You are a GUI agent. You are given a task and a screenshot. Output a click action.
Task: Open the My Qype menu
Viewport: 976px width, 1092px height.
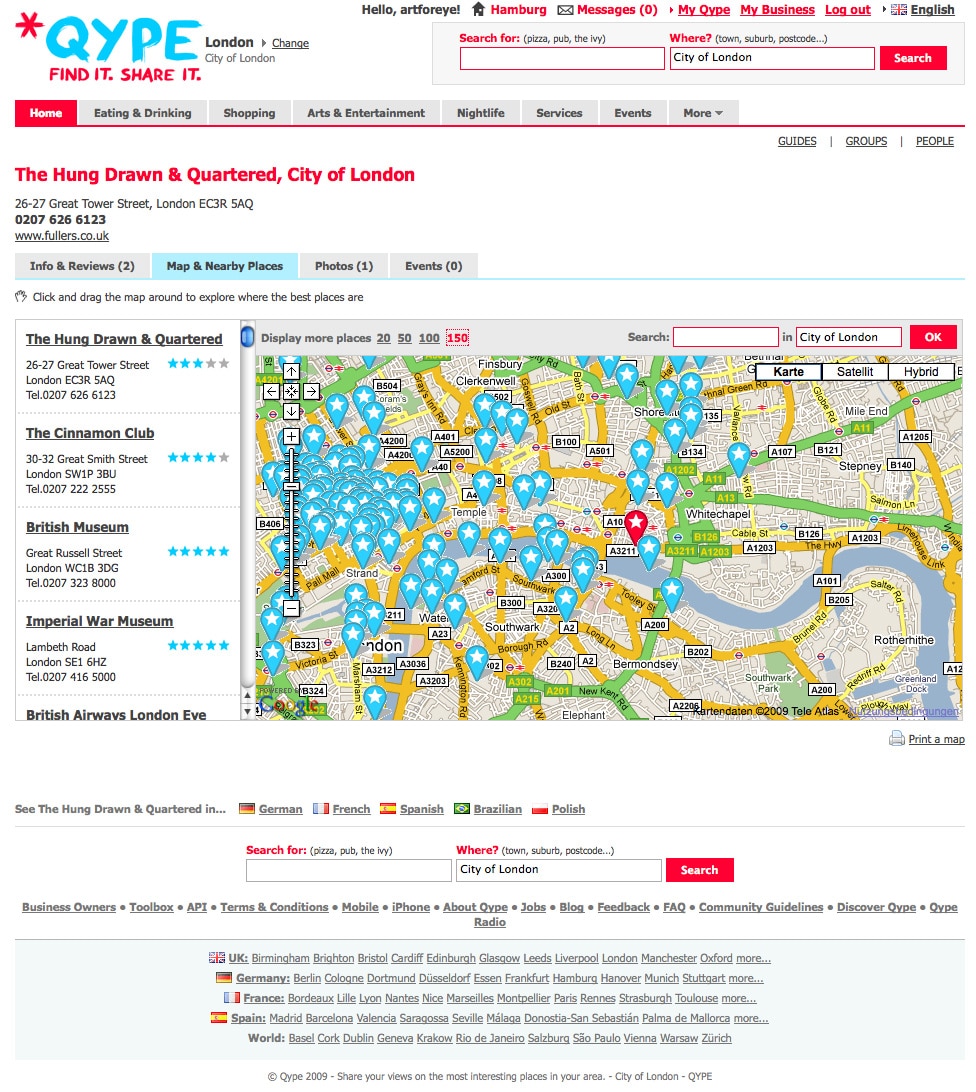click(704, 10)
